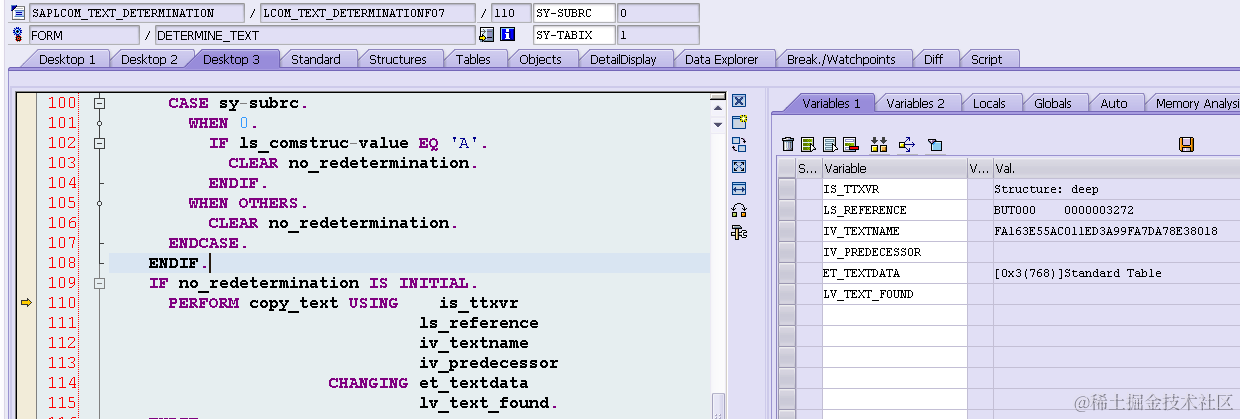Image resolution: width=1240 pixels, height=419 pixels.
Task: Click value 'Structure: deep'
Action: pos(1046,189)
